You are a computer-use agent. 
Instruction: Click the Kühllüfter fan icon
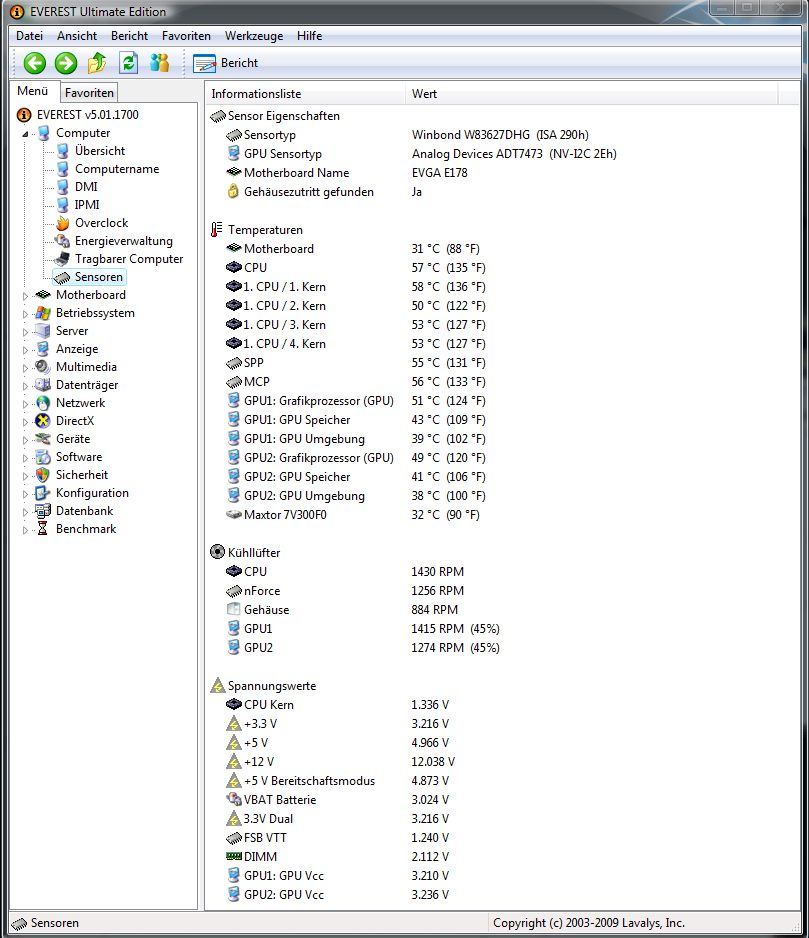tap(217, 552)
